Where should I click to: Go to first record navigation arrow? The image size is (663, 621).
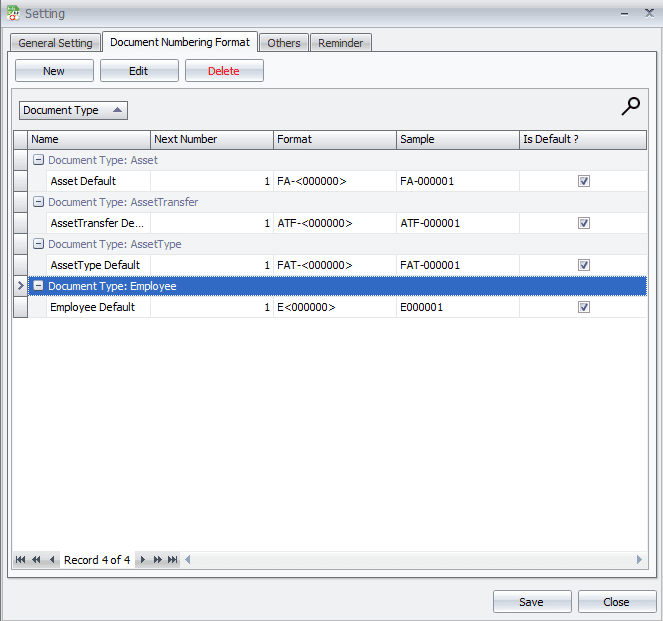coord(21,560)
